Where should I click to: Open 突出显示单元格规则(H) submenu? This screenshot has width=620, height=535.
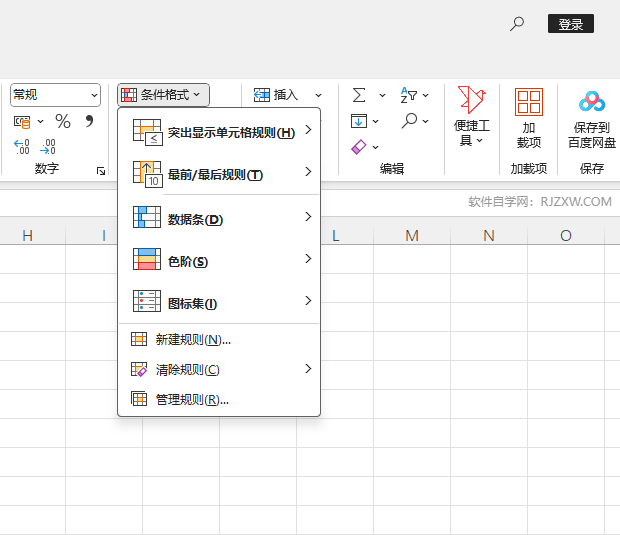point(219,132)
